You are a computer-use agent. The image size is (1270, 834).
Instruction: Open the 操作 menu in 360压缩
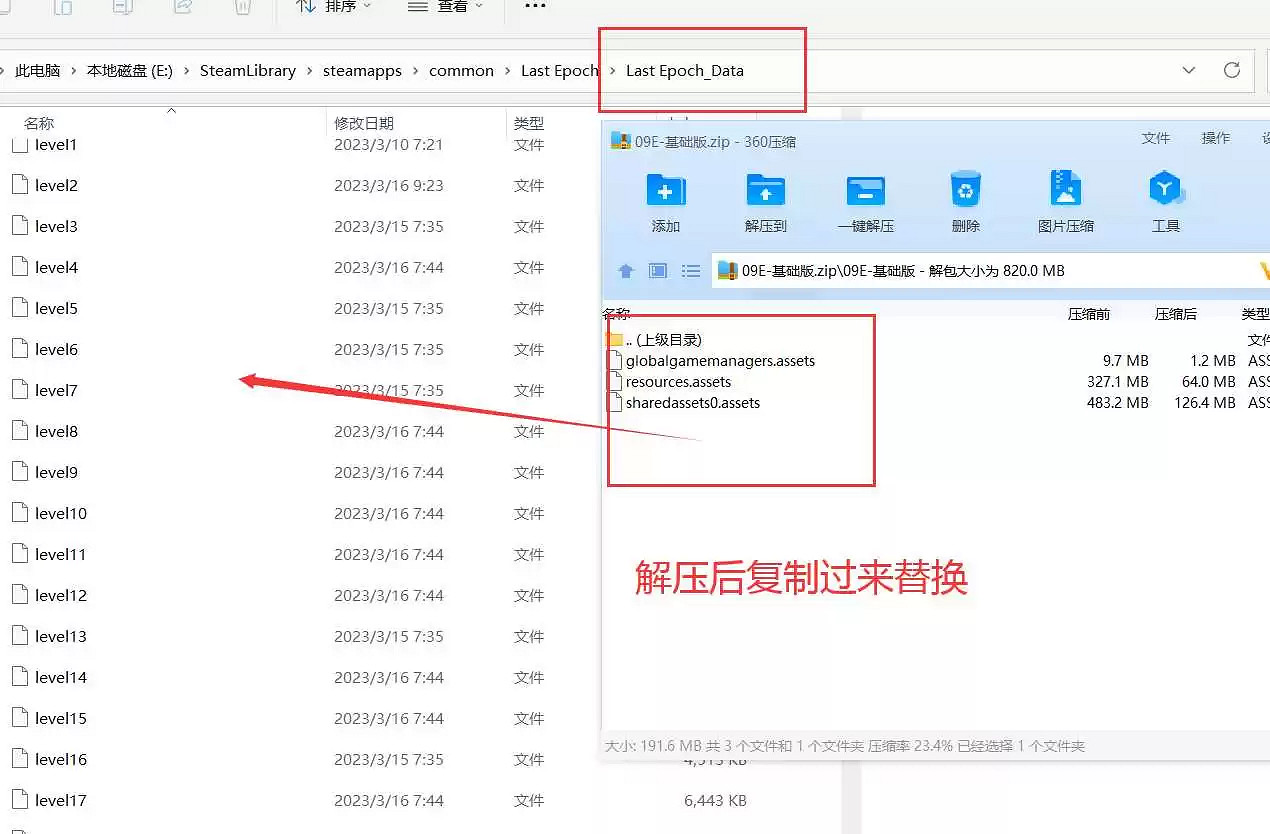coord(1214,139)
